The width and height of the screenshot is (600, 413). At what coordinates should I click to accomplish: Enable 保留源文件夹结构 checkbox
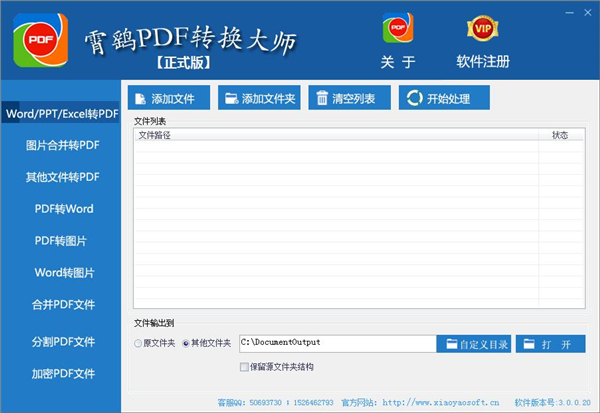point(245,367)
